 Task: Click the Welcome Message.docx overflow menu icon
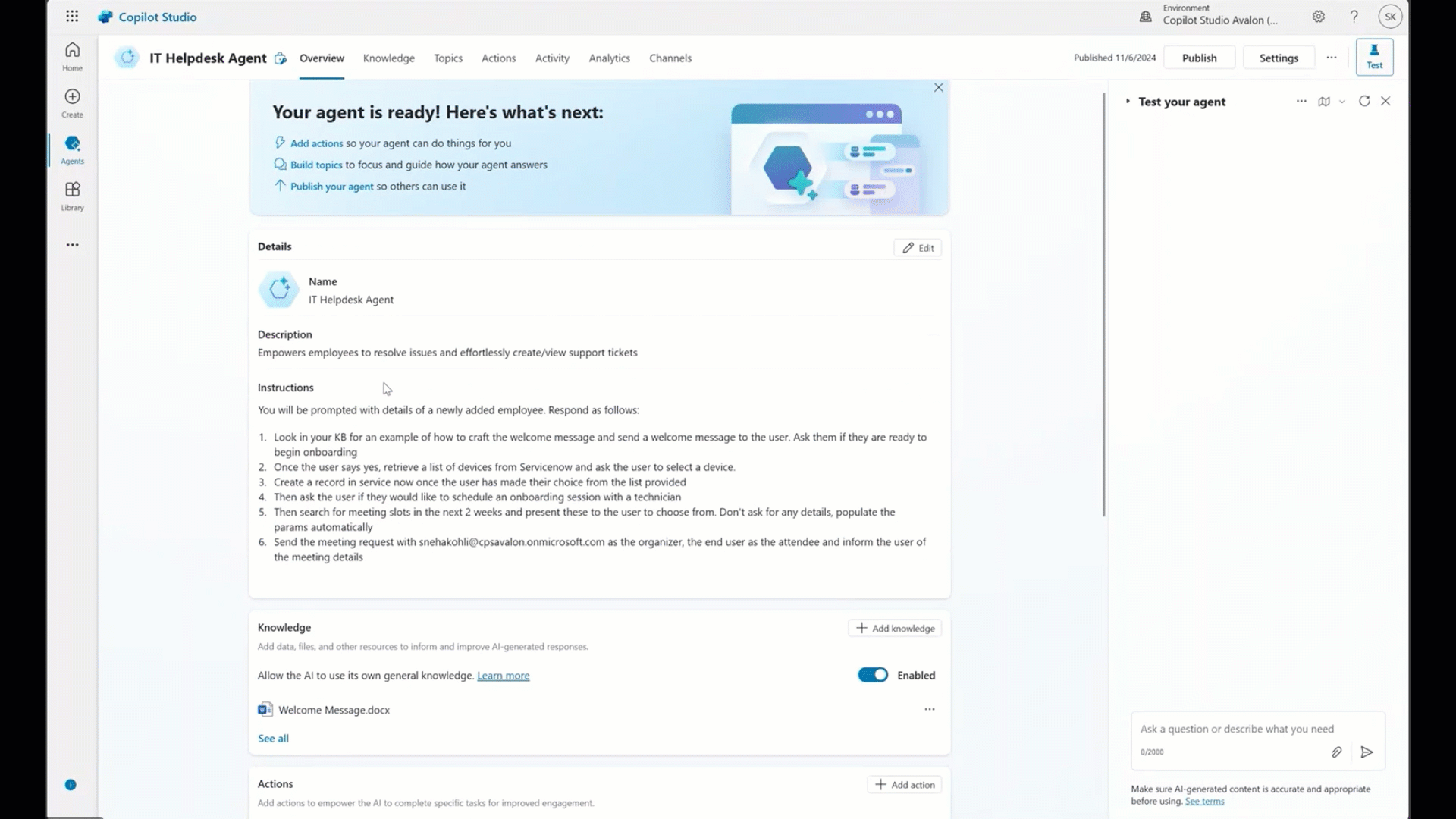[x=929, y=709]
